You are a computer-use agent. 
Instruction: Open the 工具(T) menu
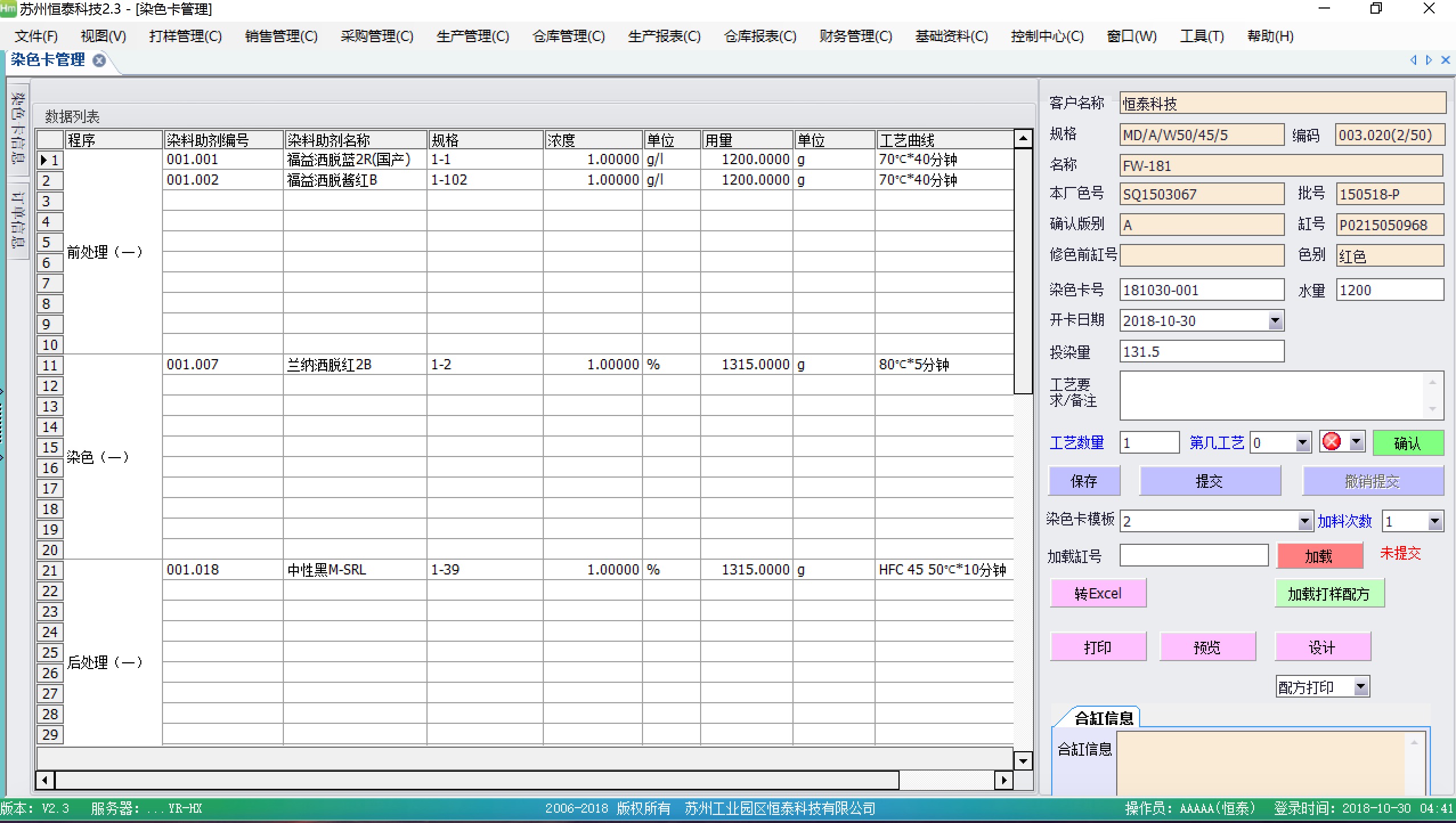point(1202,36)
